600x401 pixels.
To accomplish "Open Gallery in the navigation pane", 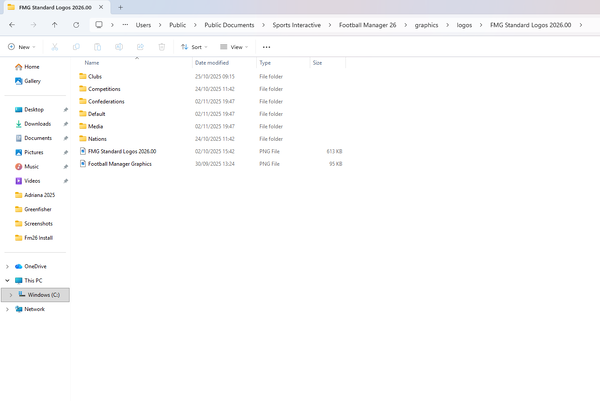I will click(x=32, y=81).
